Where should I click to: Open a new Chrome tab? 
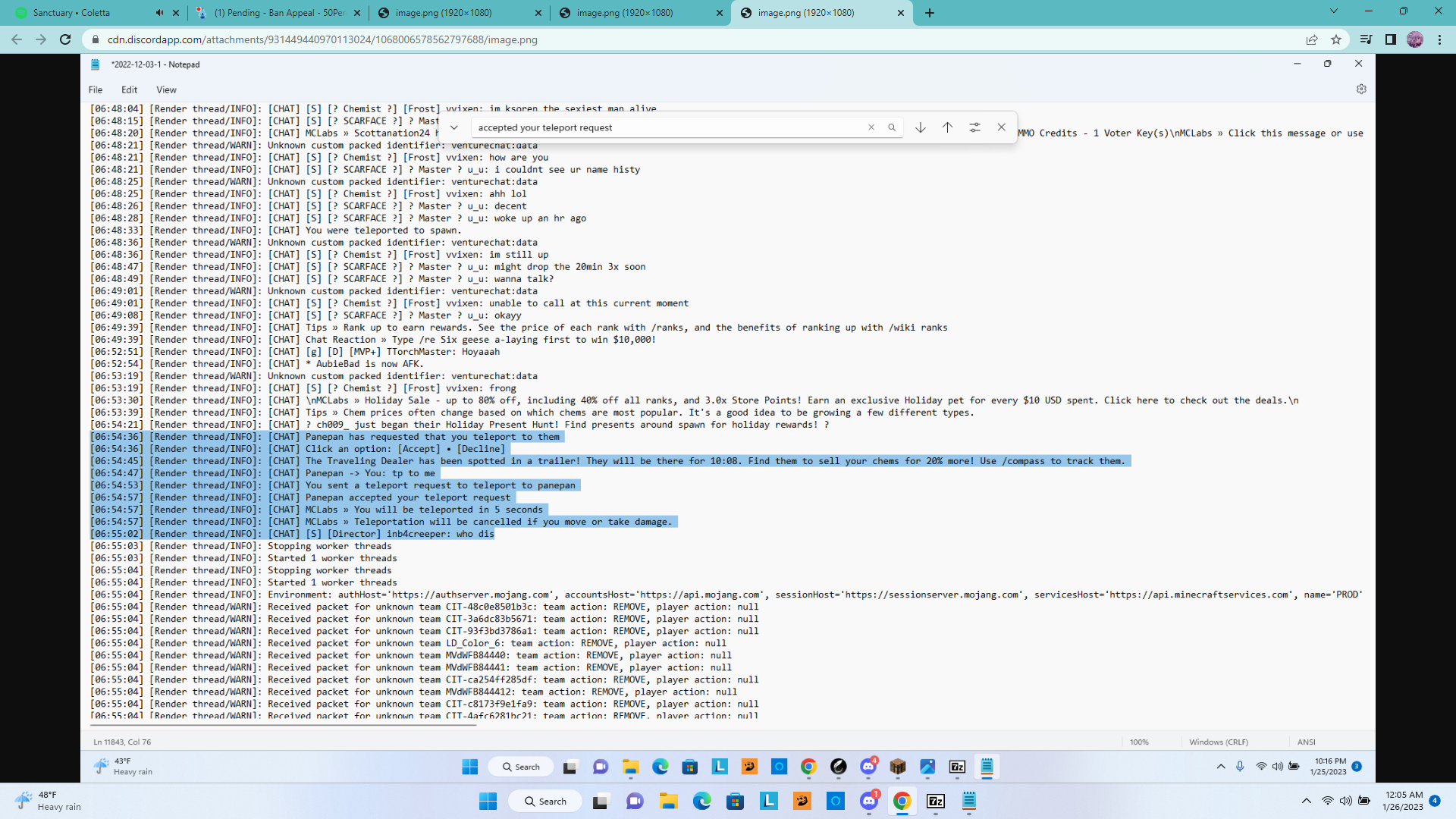[930, 13]
